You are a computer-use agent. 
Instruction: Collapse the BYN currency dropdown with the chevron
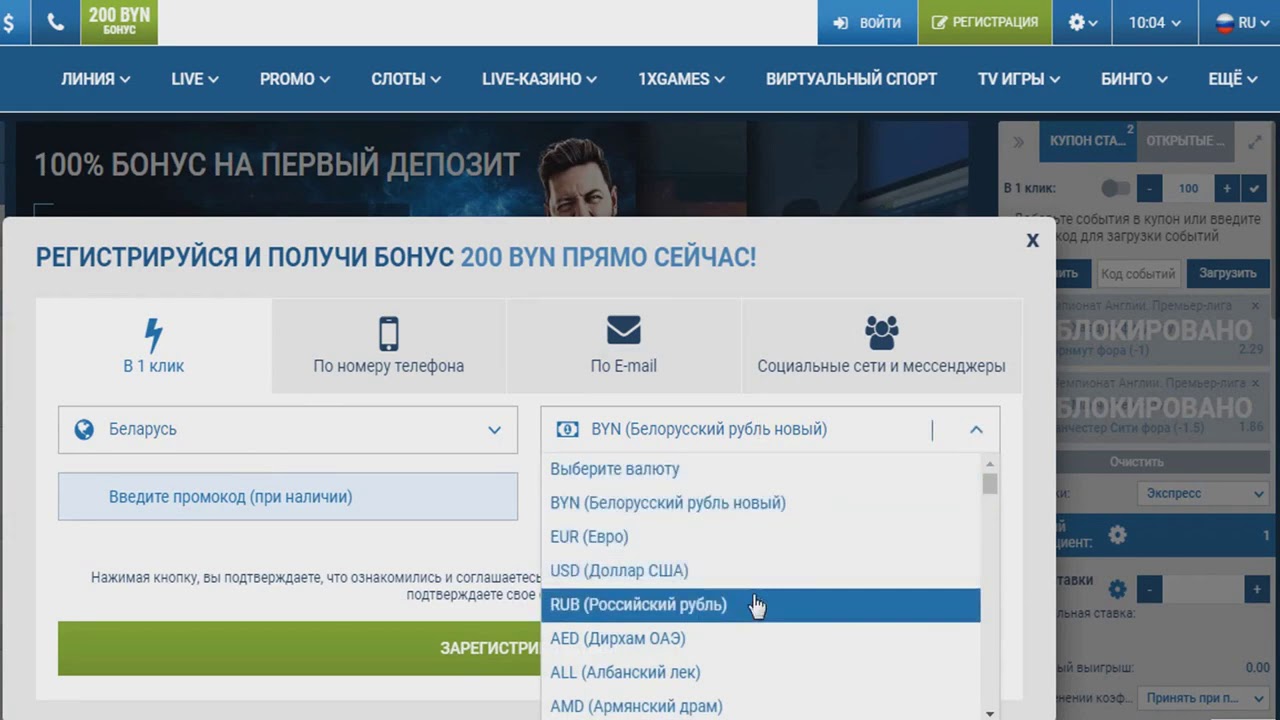click(976, 429)
